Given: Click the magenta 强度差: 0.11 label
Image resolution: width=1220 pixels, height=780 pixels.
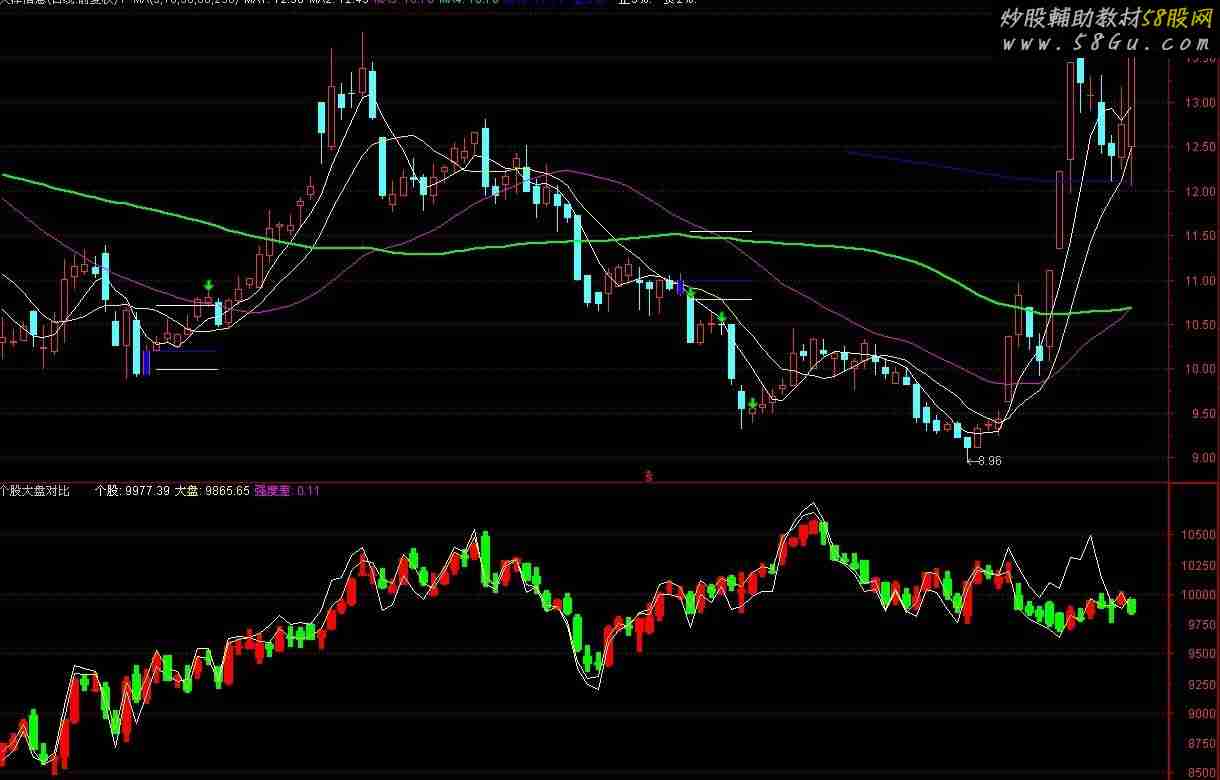Looking at the screenshot, I should [287, 491].
